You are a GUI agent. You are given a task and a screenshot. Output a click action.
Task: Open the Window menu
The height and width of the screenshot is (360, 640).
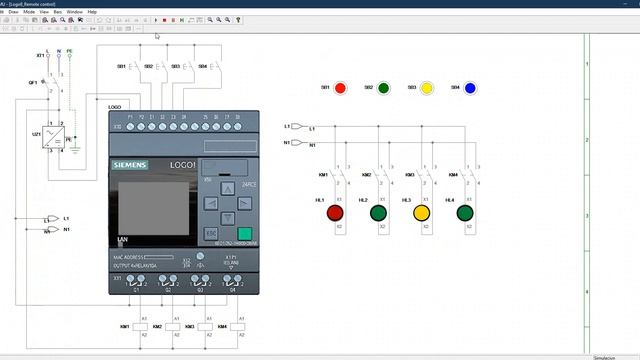pos(74,12)
